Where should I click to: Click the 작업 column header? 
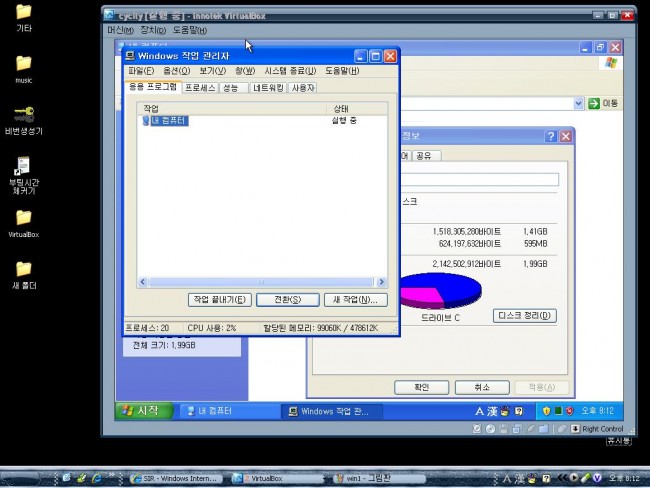(x=232, y=109)
